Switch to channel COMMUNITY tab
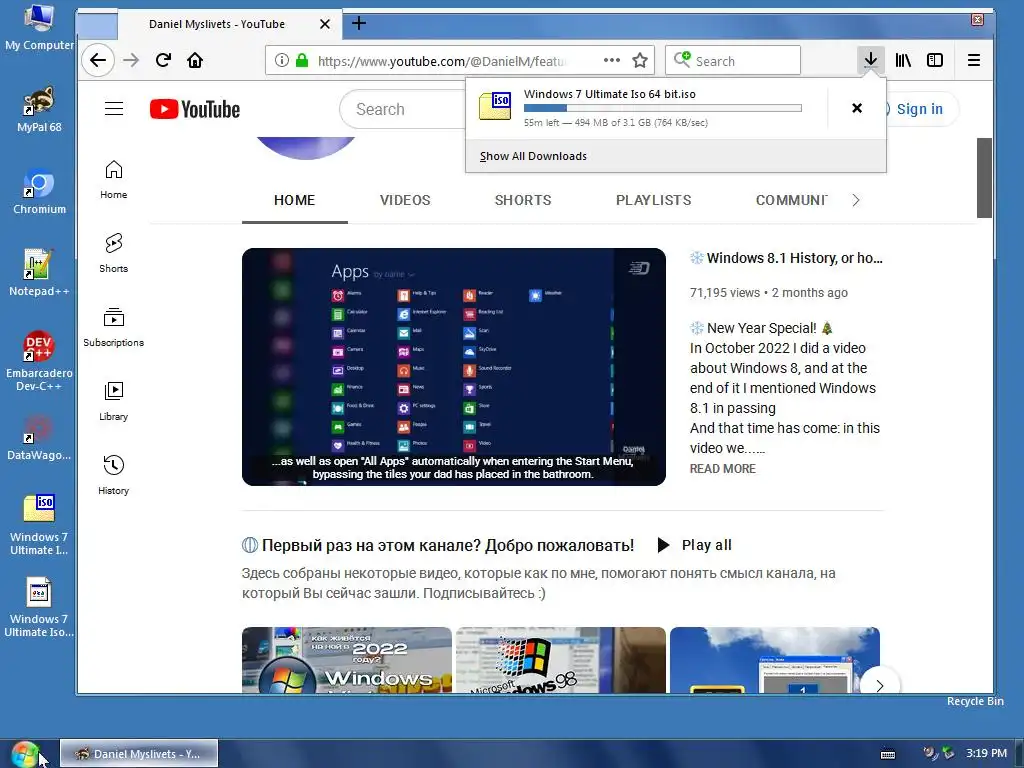The width and height of the screenshot is (1024, 768). point(792,200)
